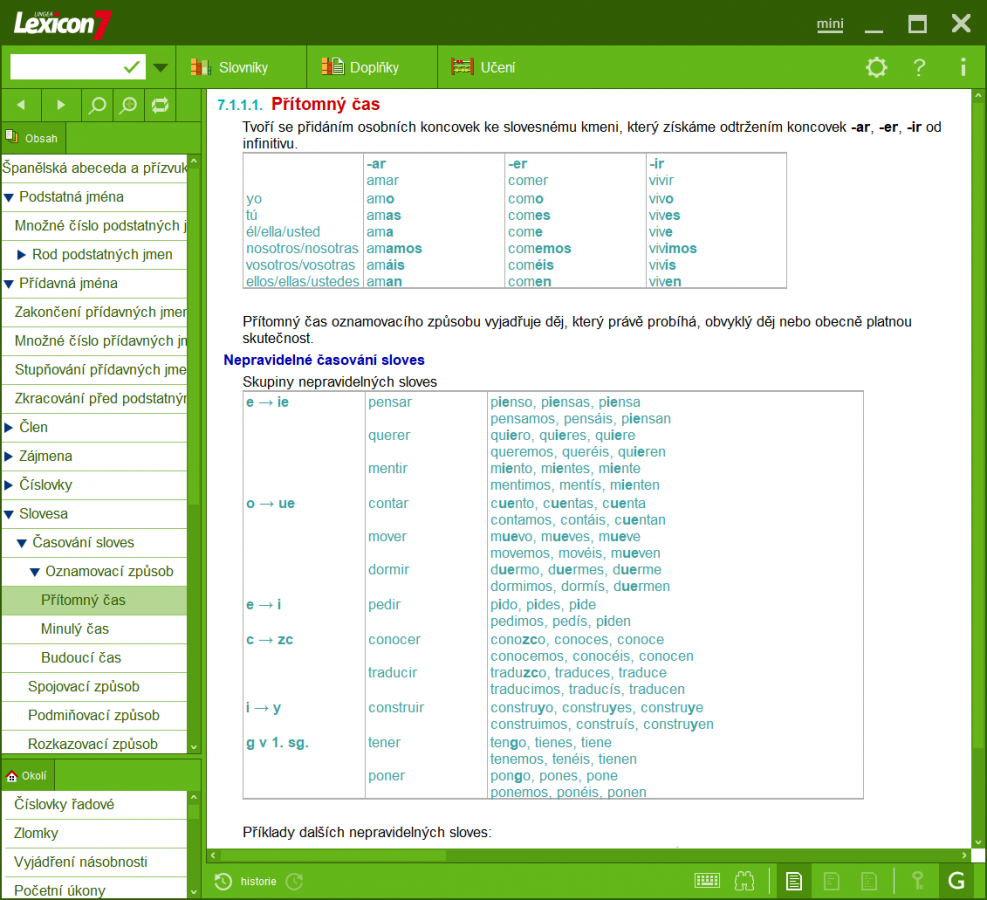Select the active document page icon

click(x=793, y=881)
